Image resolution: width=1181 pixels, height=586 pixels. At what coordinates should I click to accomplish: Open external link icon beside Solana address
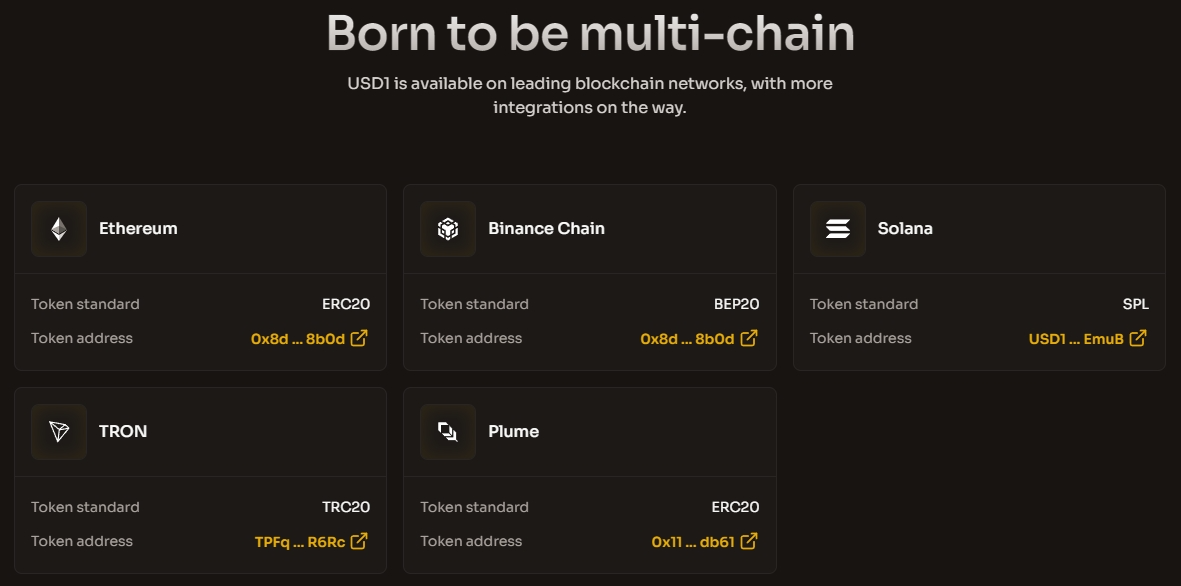coord(1138,338)
